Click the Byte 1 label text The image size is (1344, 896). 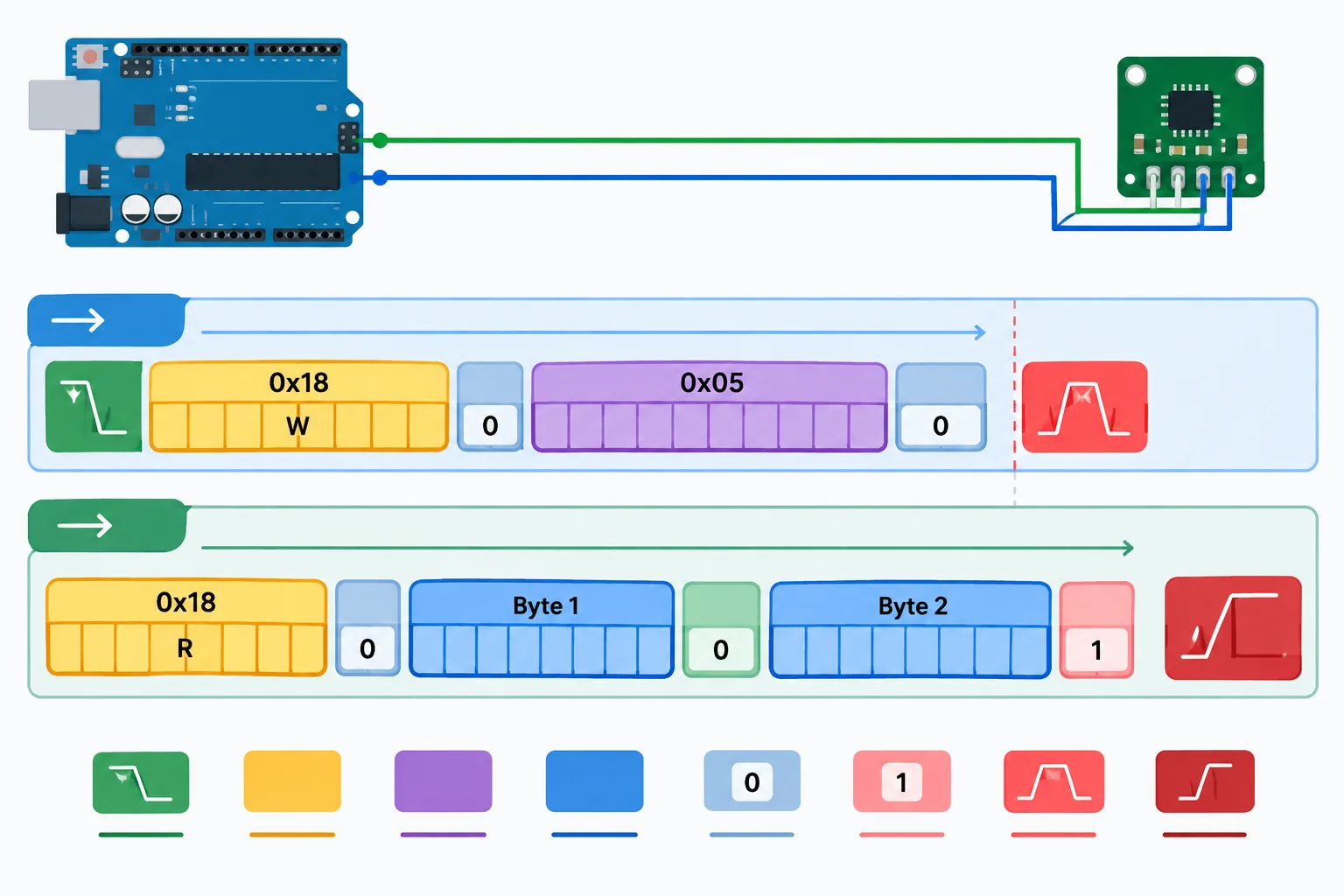pos(546,605)
